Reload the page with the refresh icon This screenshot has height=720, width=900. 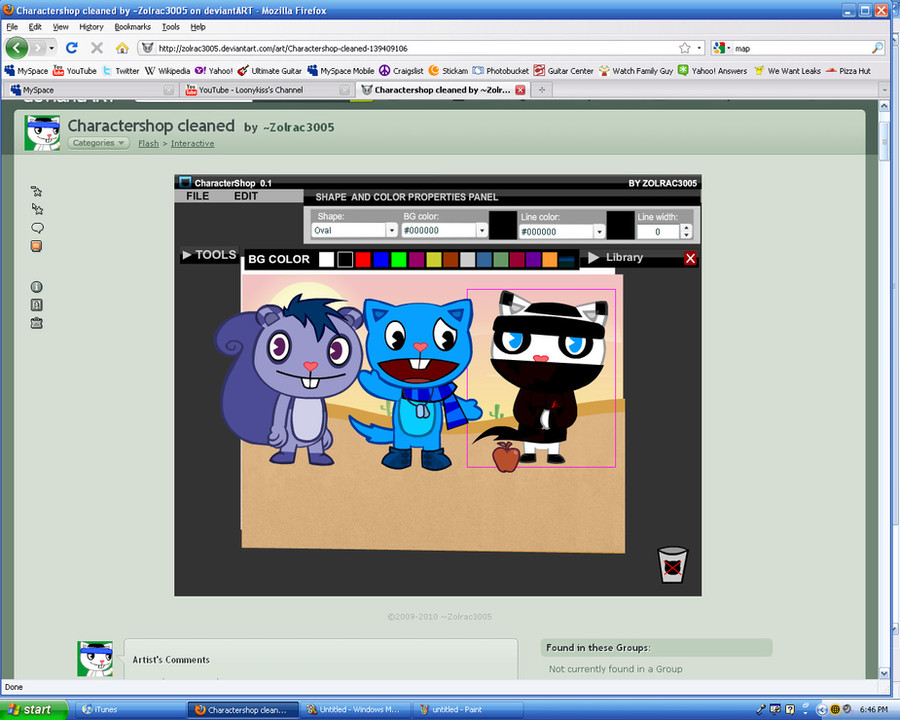point(71,48)
